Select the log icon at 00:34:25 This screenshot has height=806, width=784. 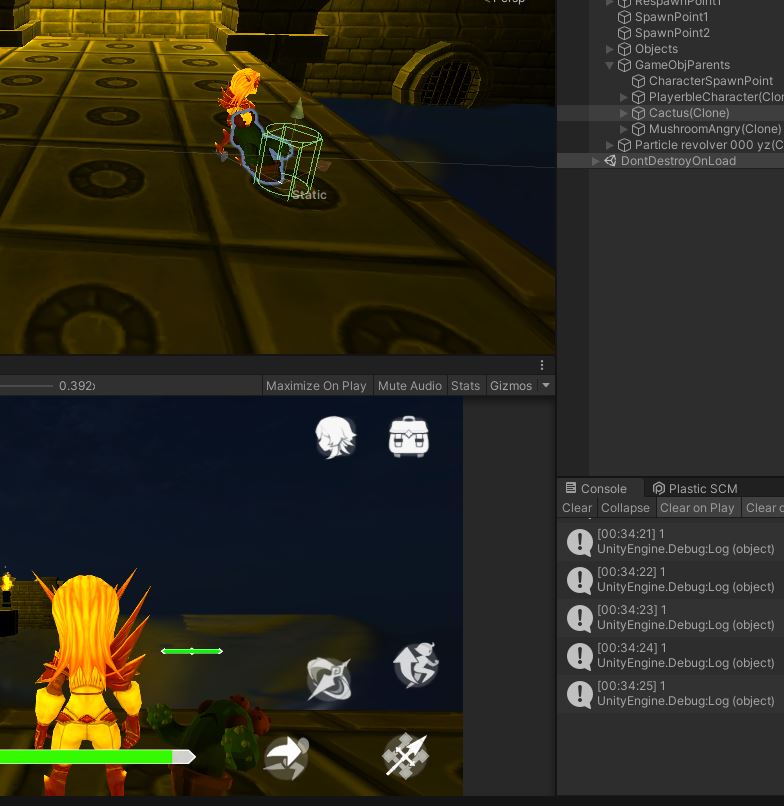[580, 694]
